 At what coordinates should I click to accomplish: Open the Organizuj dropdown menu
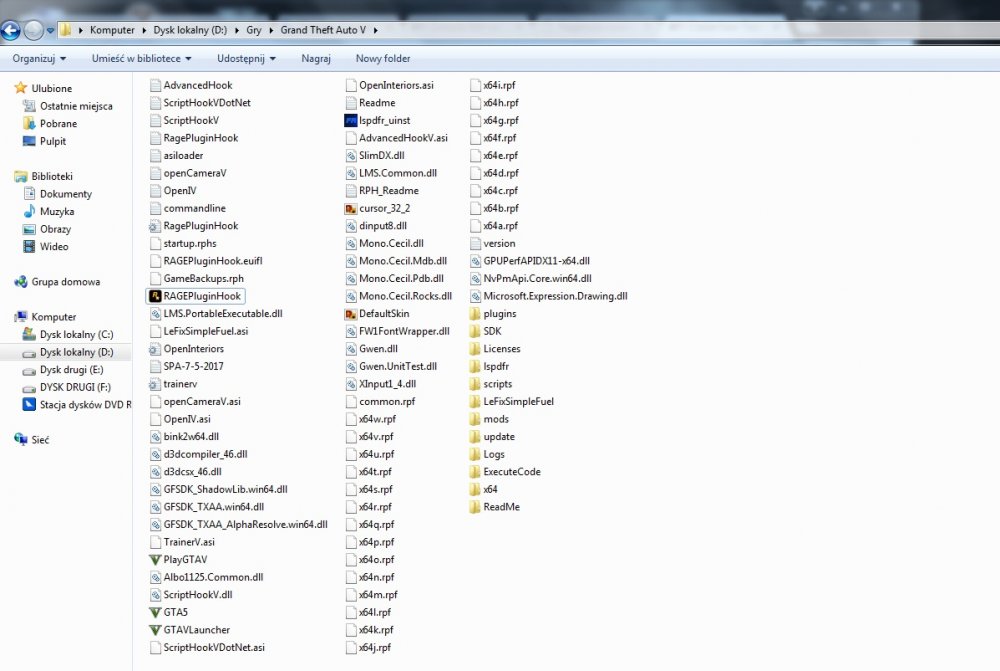click(39, 59)
